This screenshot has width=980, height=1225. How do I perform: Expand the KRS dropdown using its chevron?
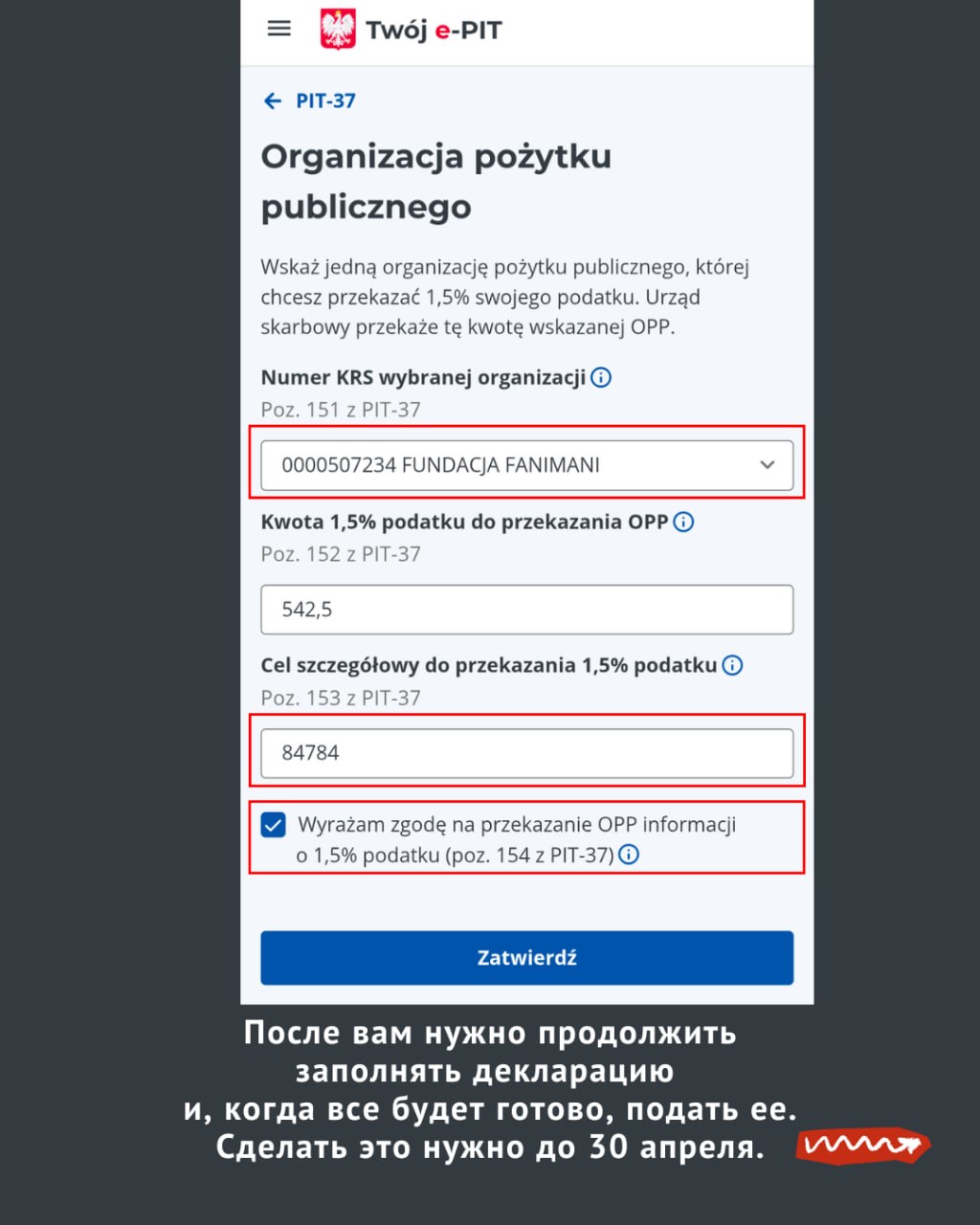(767, 465)
